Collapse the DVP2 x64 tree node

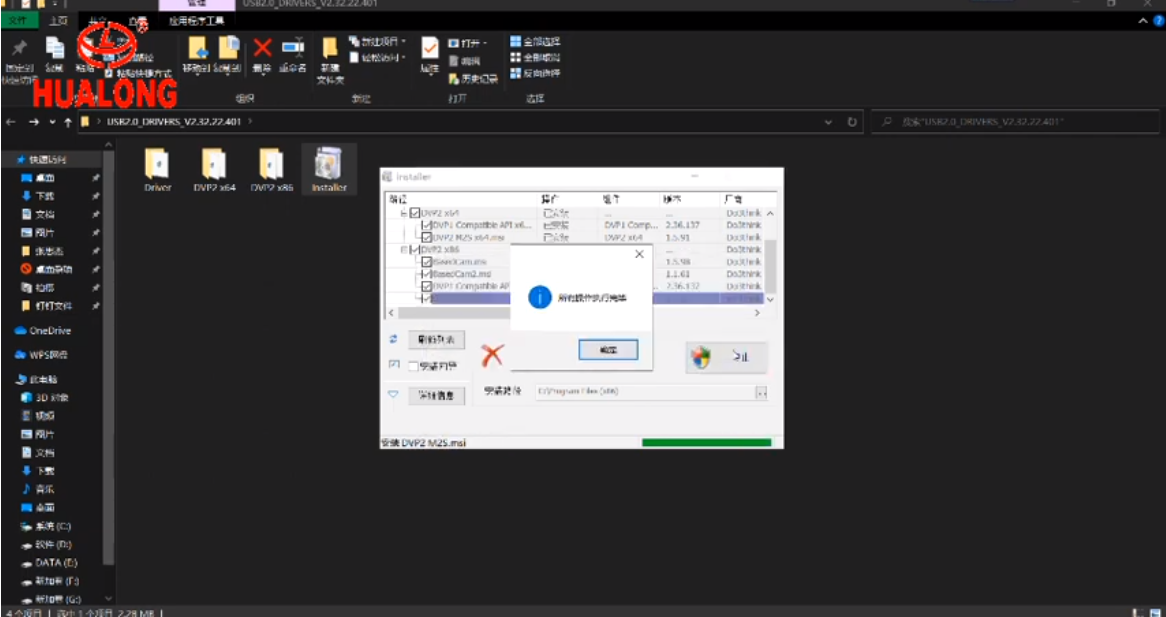coord(405,213)
